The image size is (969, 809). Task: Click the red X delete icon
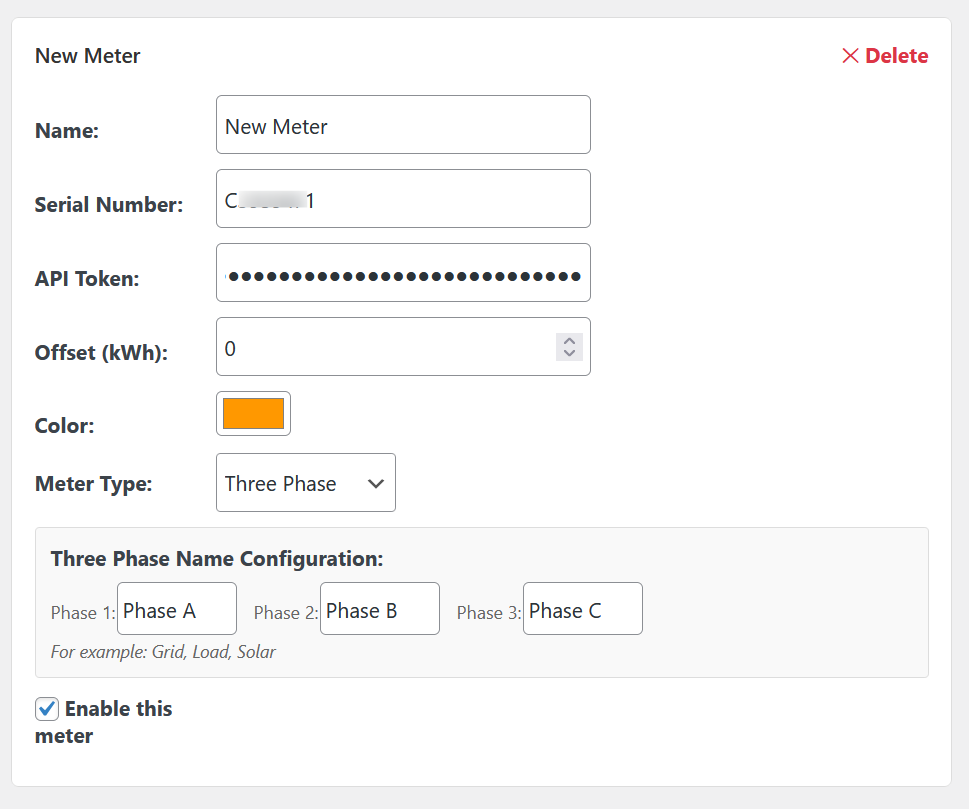[x=850, y=56]
